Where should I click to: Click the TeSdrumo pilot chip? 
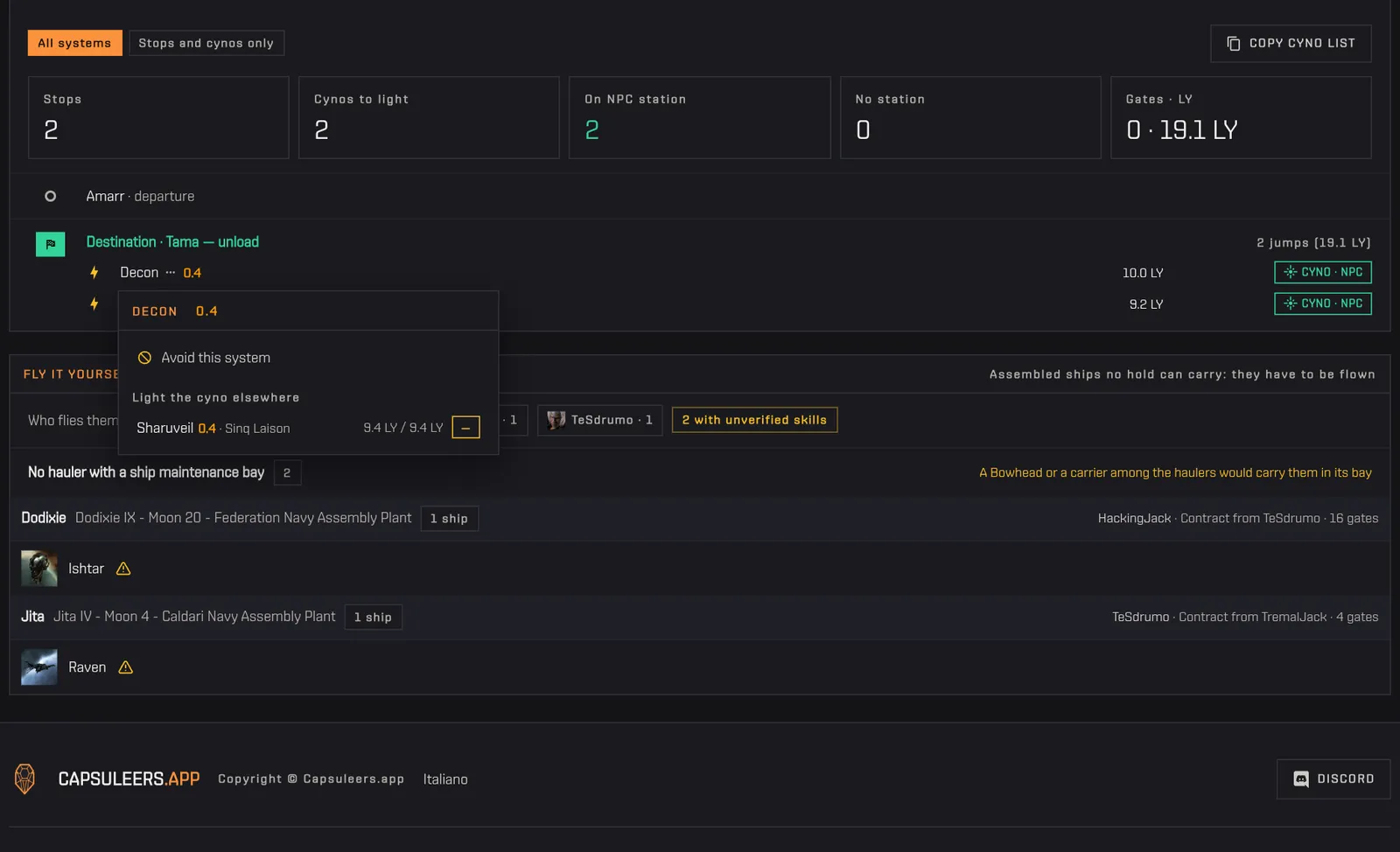(x=599, y=420)
